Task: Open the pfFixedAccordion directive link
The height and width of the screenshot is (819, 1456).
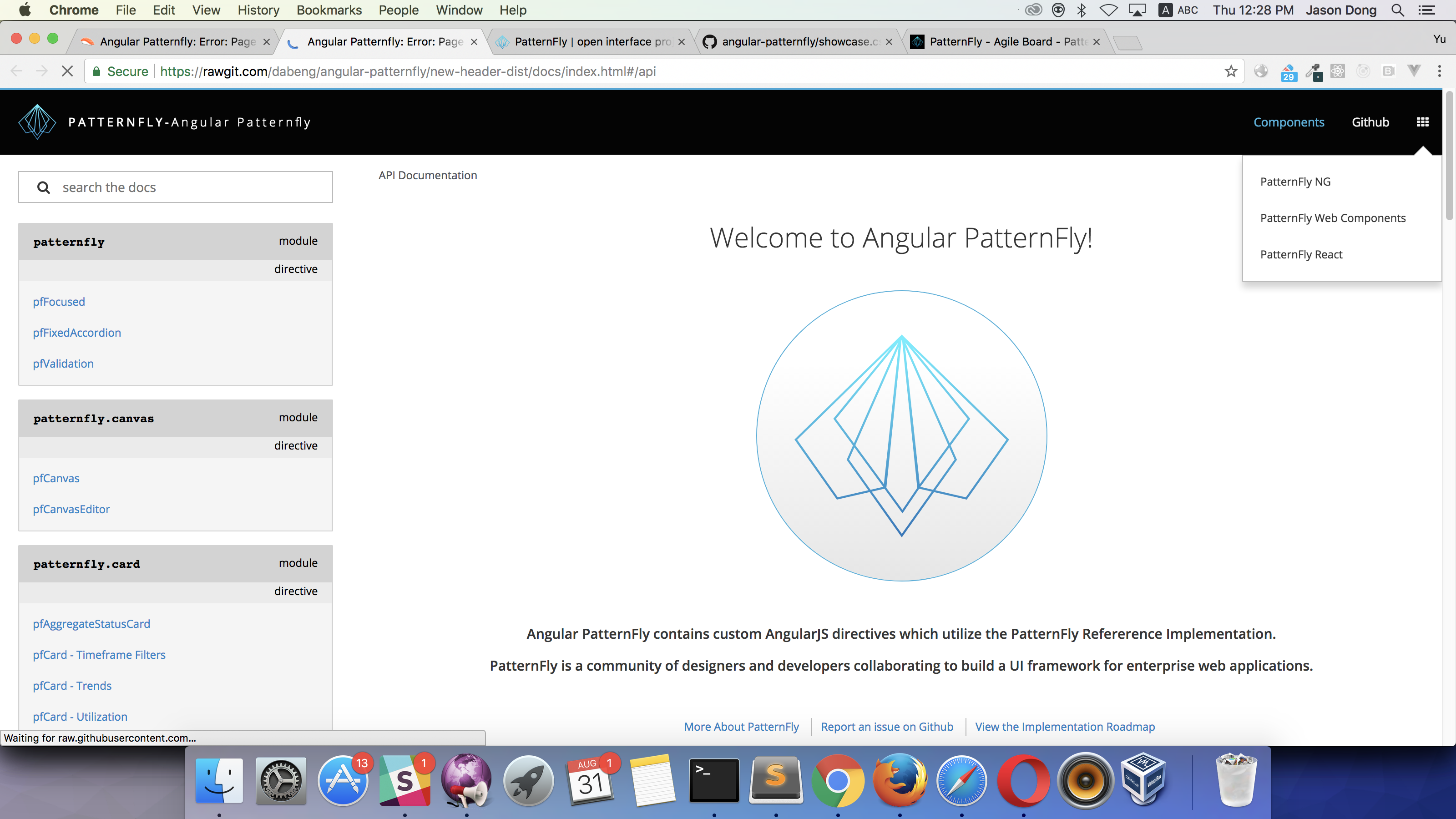Action: (x=77, y=333)
